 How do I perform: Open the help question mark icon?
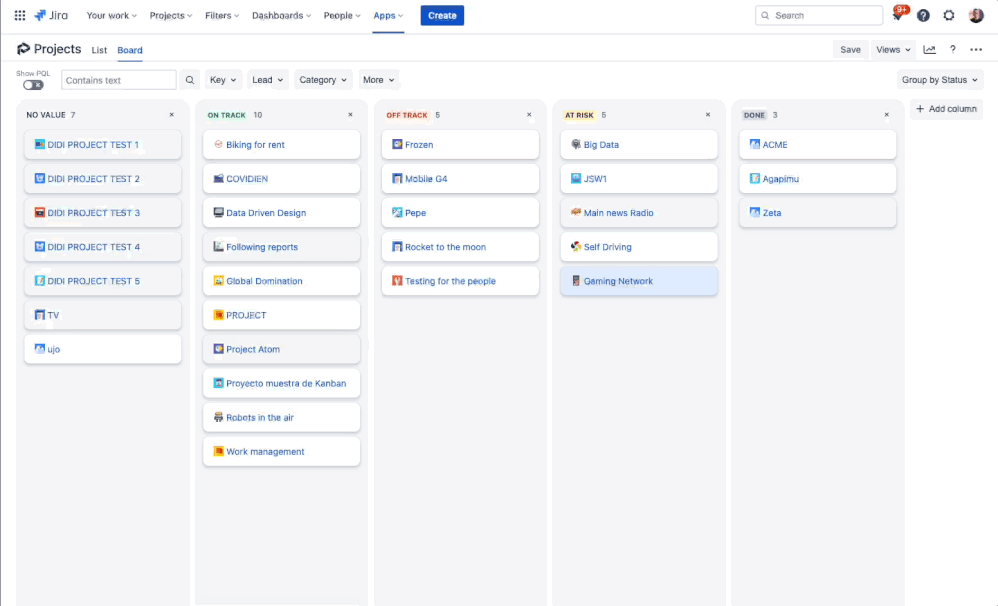coord(923,15)
